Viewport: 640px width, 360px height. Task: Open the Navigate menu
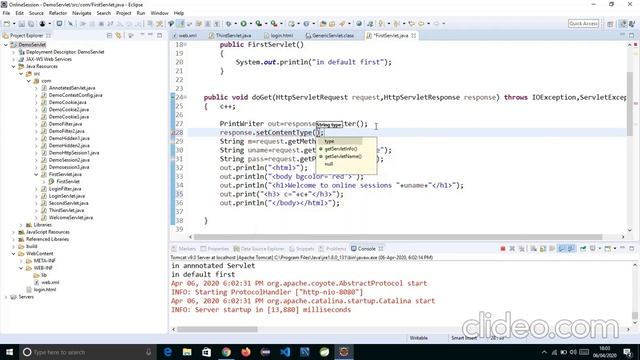[82, 13]
